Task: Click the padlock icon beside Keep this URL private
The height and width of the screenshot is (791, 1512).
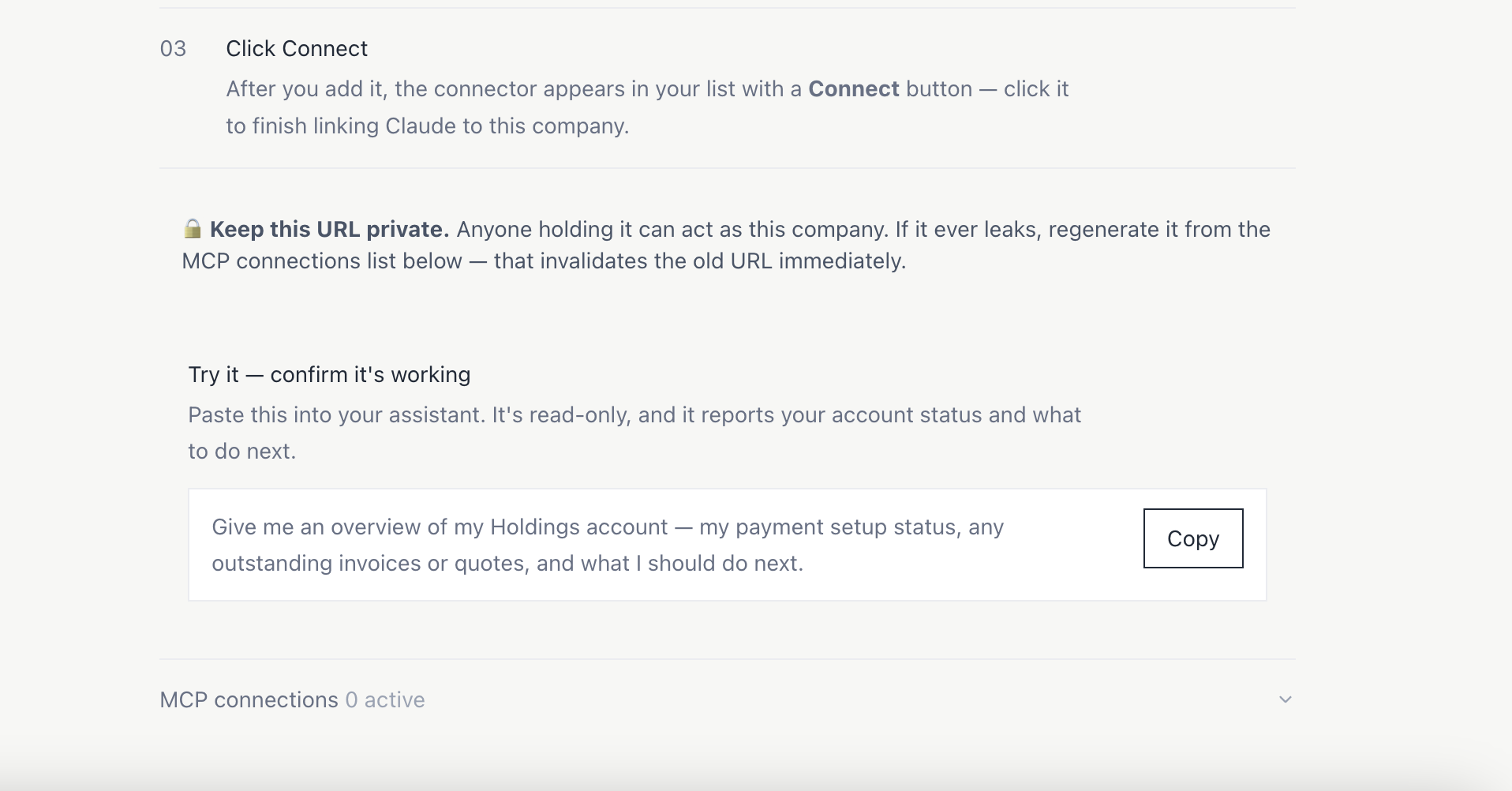Action: (x=193, y=229)
